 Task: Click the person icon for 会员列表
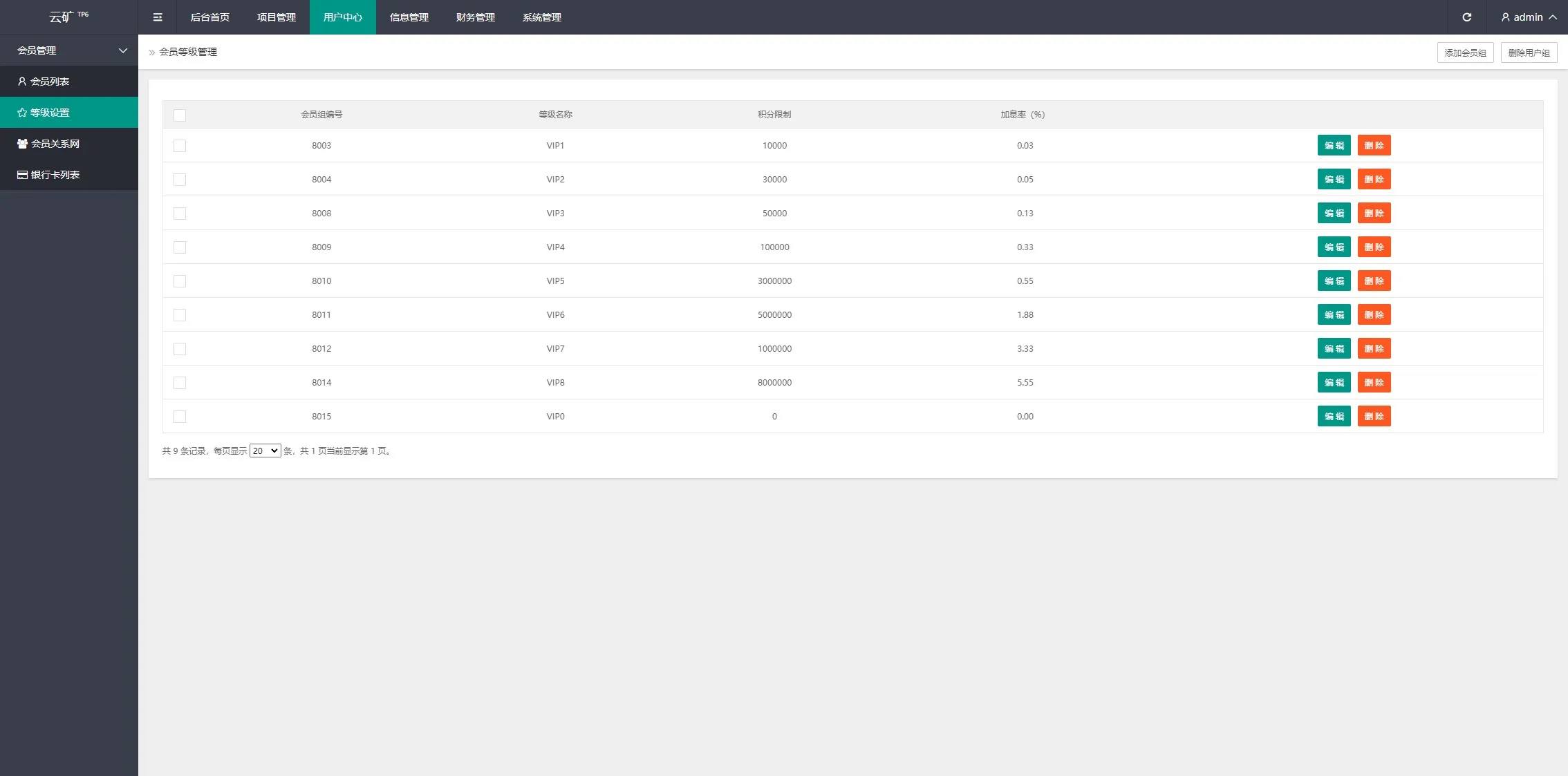(22, 82)
